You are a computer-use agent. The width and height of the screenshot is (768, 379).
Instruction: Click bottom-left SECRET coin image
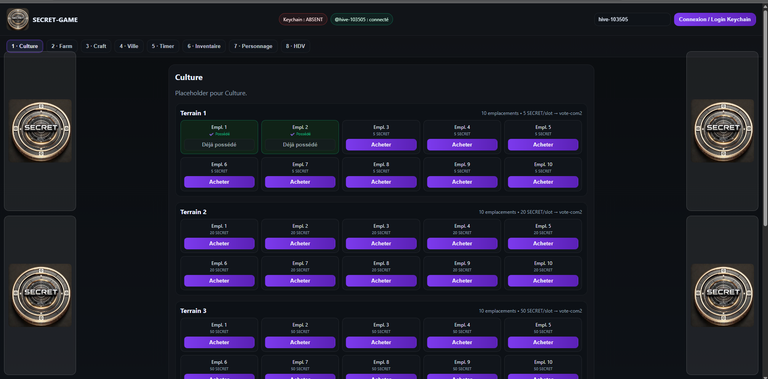point(40,295)
